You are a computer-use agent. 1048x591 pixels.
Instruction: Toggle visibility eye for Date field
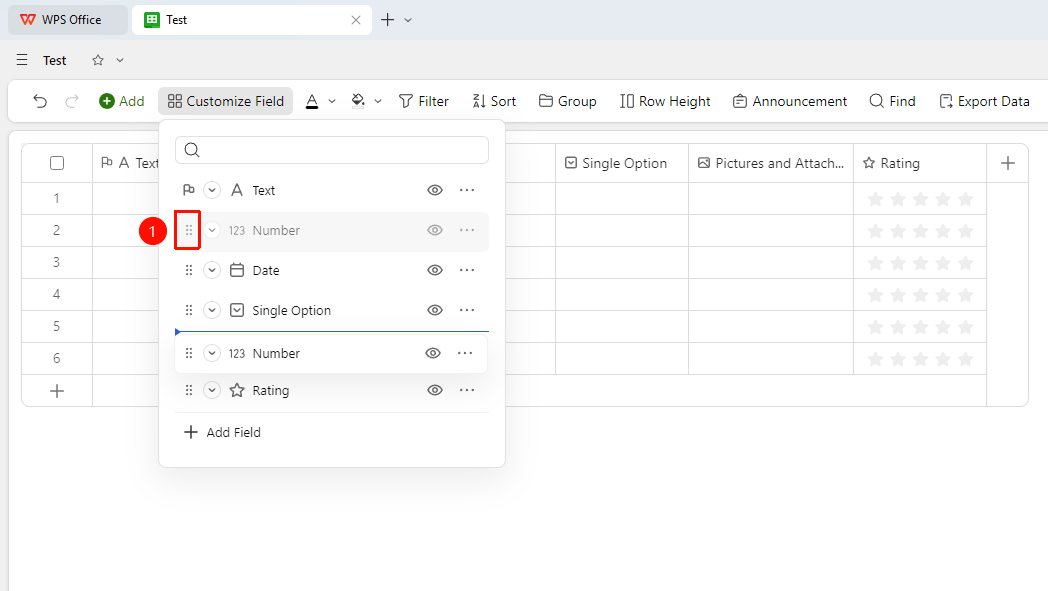click(435, 270)
